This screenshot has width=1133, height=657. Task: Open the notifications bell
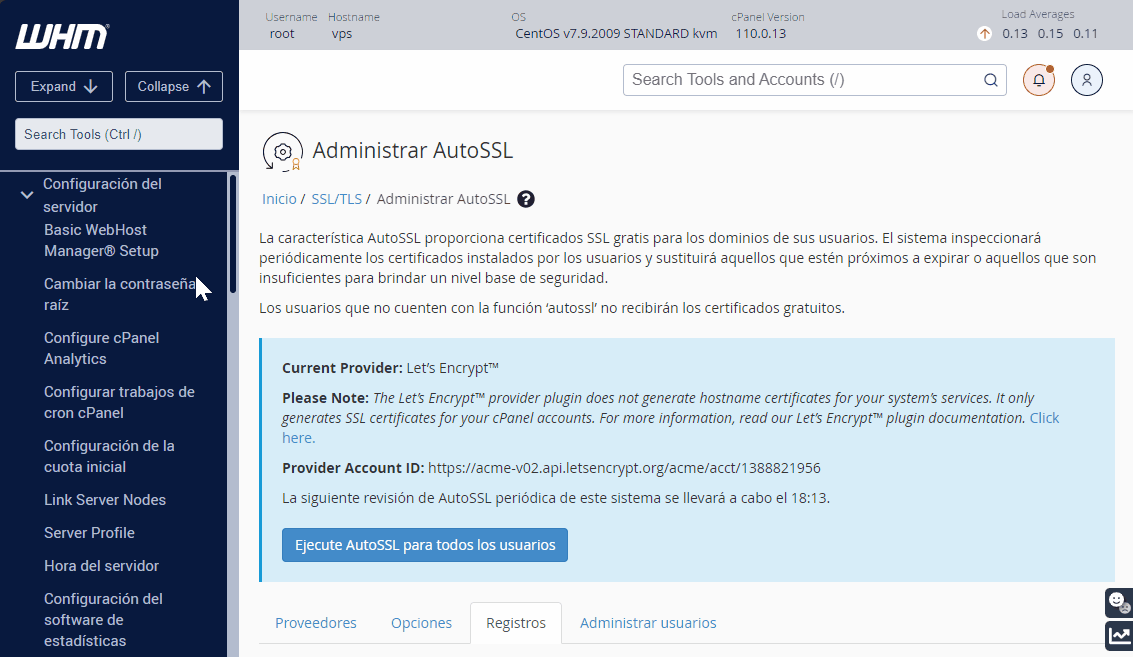(x=1038, y=80)
